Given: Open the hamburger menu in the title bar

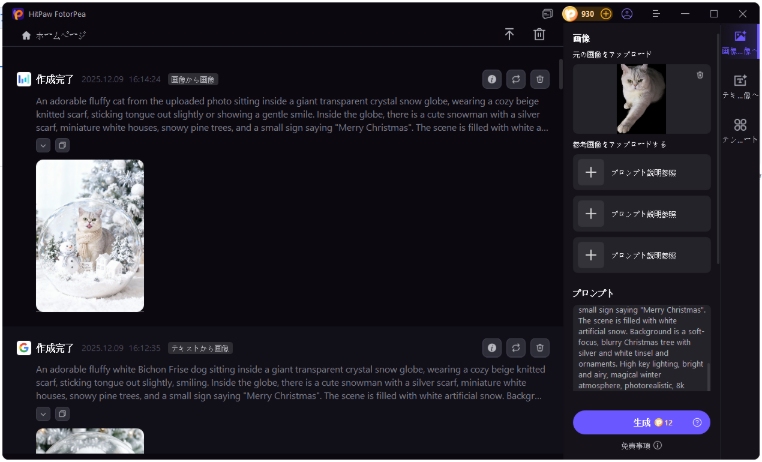Looking at the screenshot, I should pos(656,14).
